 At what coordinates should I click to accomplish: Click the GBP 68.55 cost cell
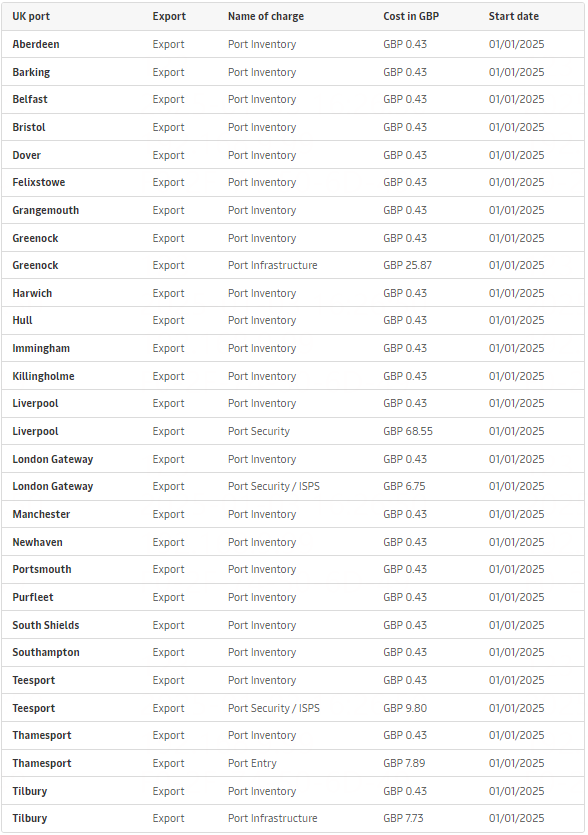(407, 431)
